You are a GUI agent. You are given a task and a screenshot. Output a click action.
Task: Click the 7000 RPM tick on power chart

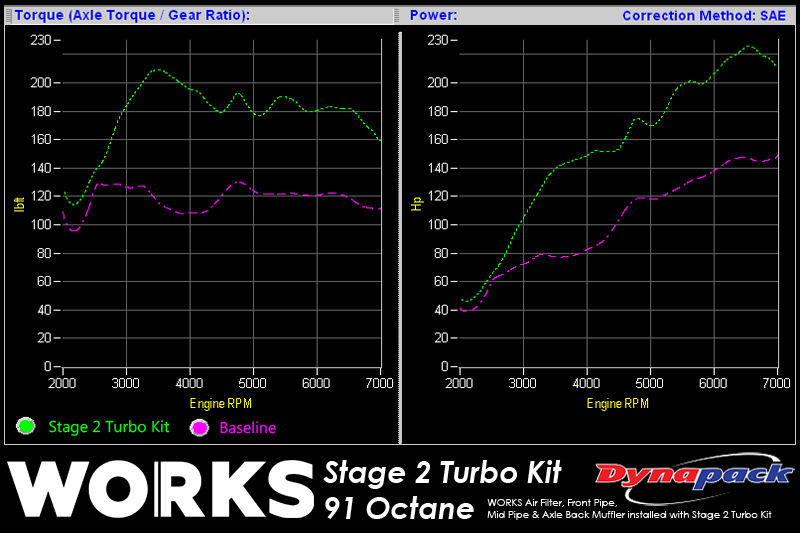click(x=777, y=383)
